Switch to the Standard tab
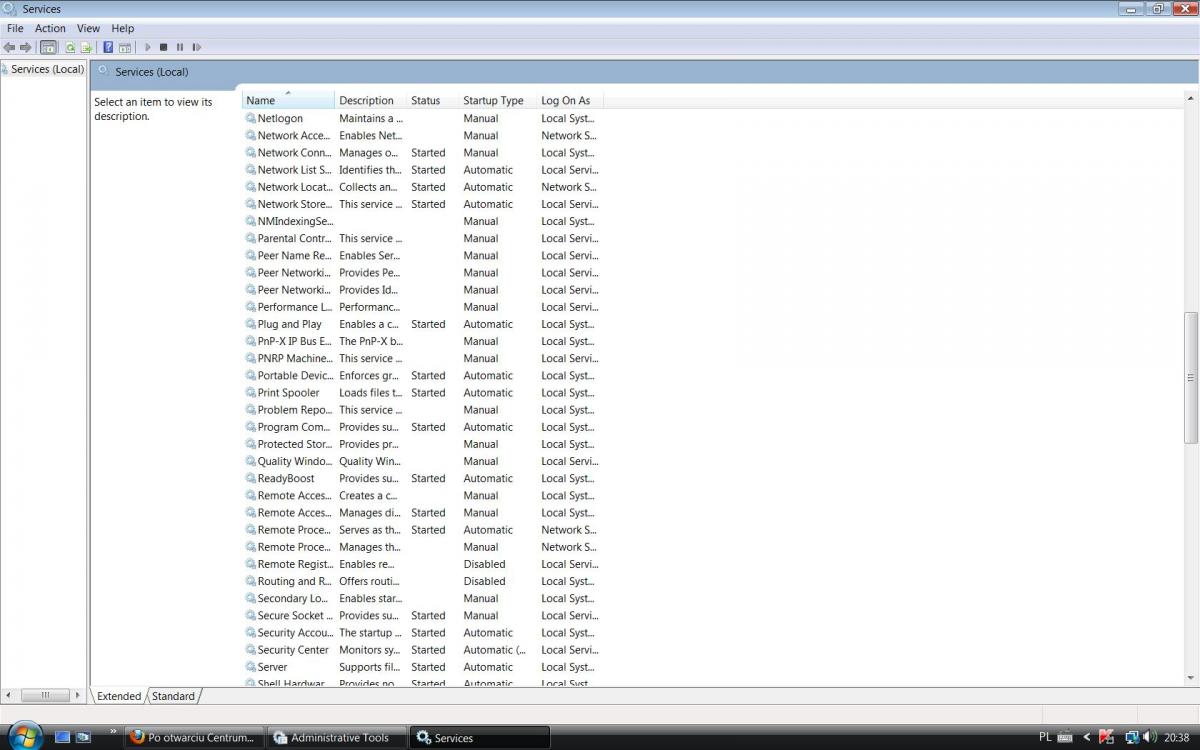1200x750 pixels. tap(174, 696)
